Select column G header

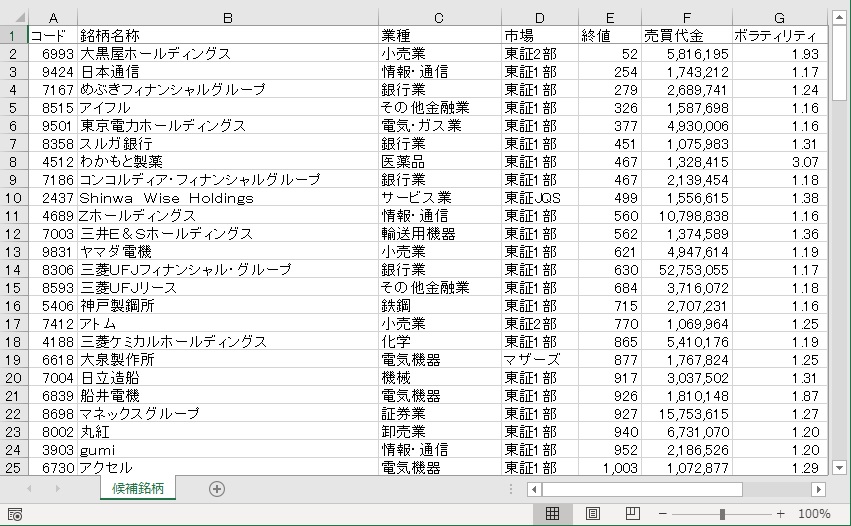[780, 18]
